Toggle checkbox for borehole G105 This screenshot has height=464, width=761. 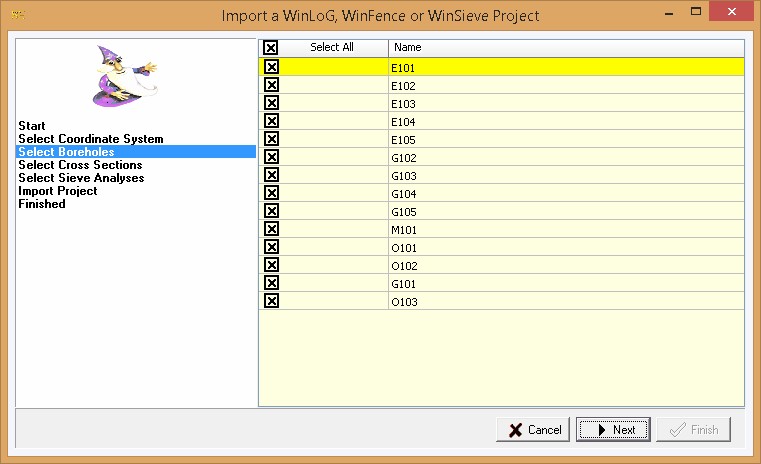click(x=271, y=211)
